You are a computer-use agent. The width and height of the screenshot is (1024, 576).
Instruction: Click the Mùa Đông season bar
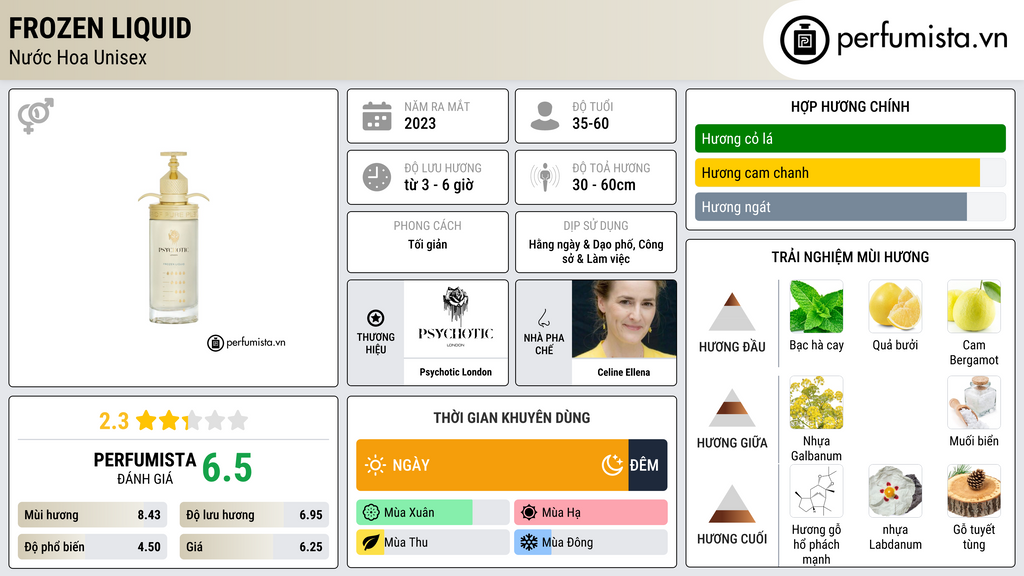coord(591,542)
